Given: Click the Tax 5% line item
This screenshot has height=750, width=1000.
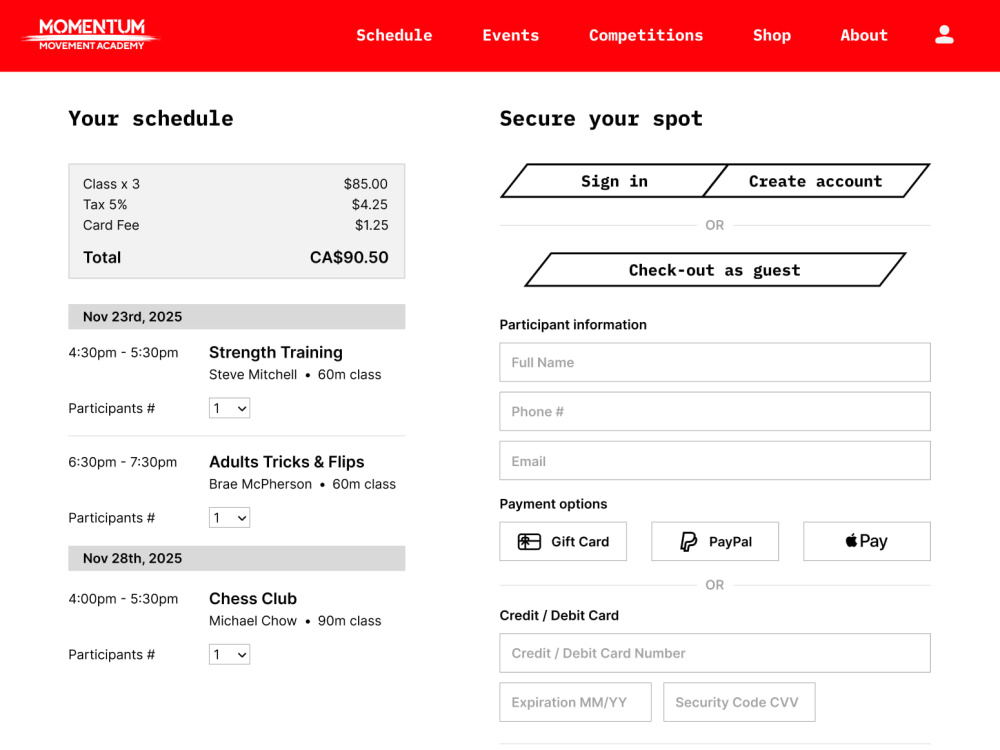Looking at the screenshot, I should click(105, 205).
